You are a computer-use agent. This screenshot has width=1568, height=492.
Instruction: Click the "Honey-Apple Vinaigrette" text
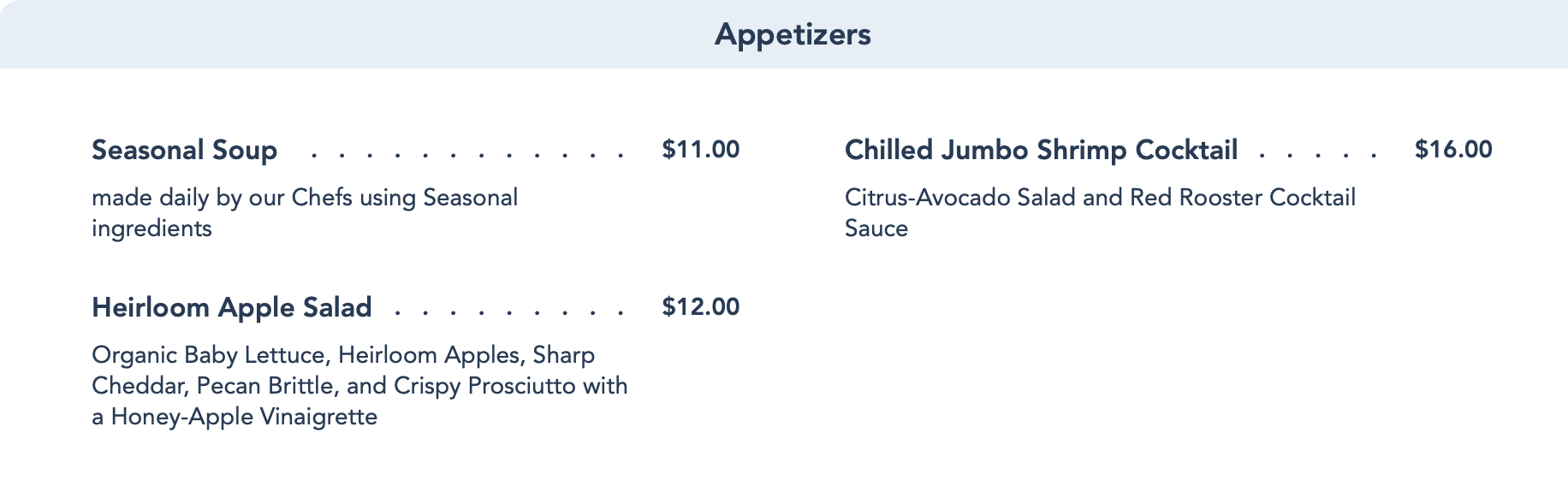(244, 418)
